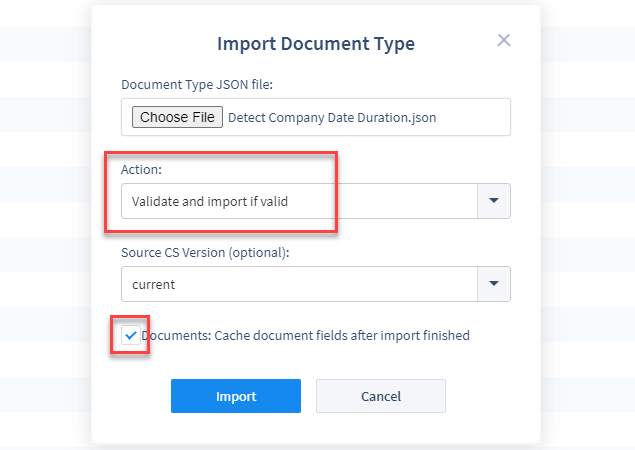
Task: Close the Import Document Type dialog
Action: pyautogui.click(x=503, y=40)
